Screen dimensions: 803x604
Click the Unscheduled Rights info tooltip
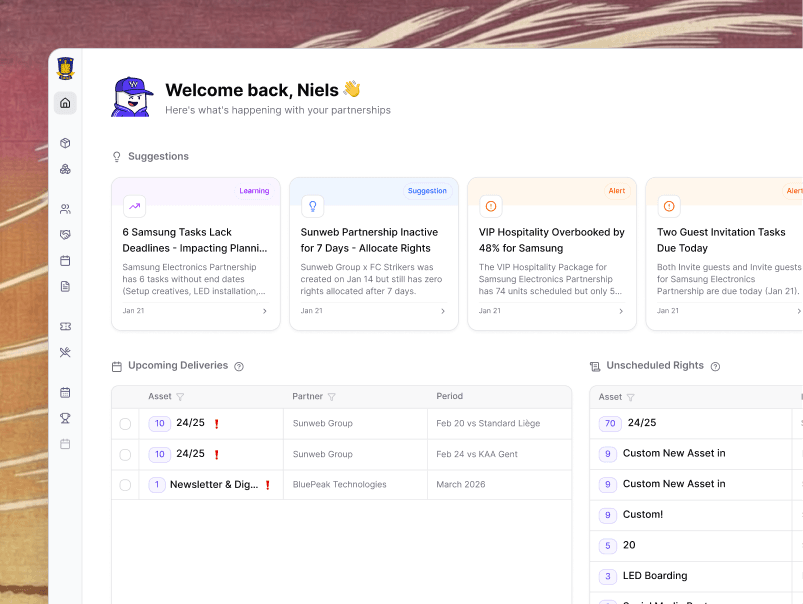(715, 365)
